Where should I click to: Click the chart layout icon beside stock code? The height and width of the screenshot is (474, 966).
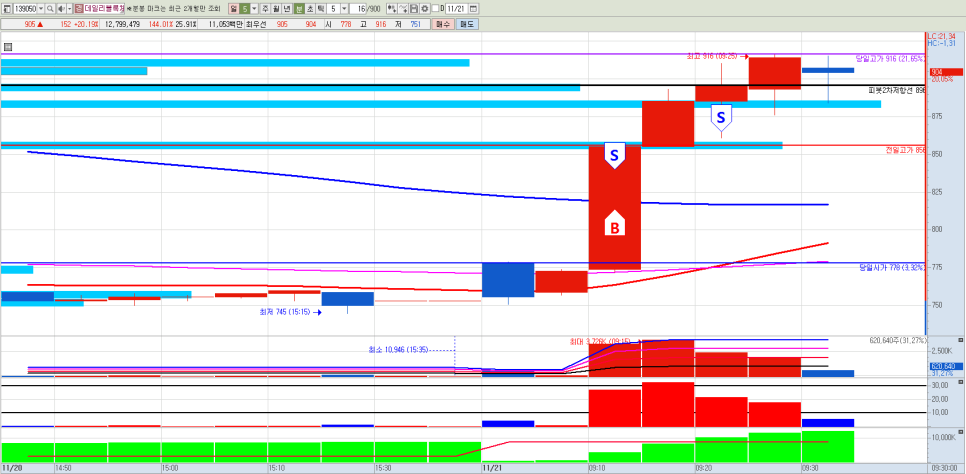coord(7,9)
